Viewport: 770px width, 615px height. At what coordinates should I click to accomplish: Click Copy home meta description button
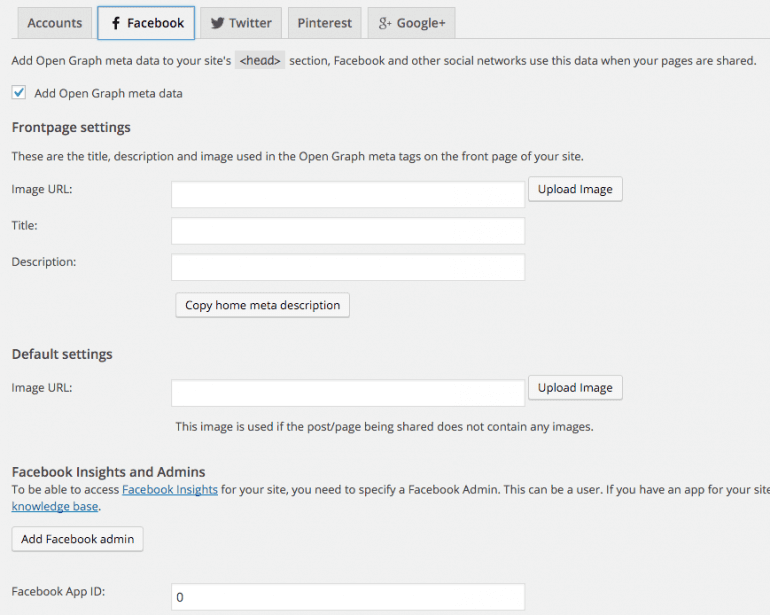click(262, 305)
